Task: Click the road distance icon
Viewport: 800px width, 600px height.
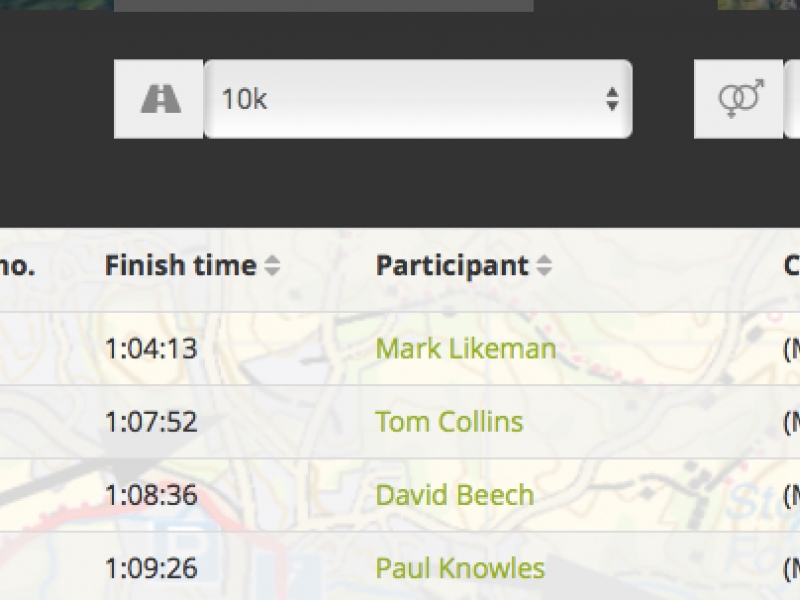Action: pyautogui.click(x=160, y=99)
